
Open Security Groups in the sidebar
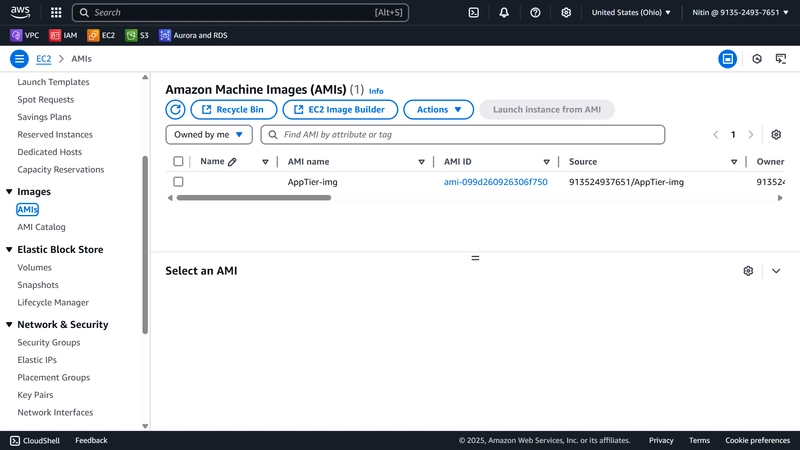pyautogui.click(x=48, y=342)
